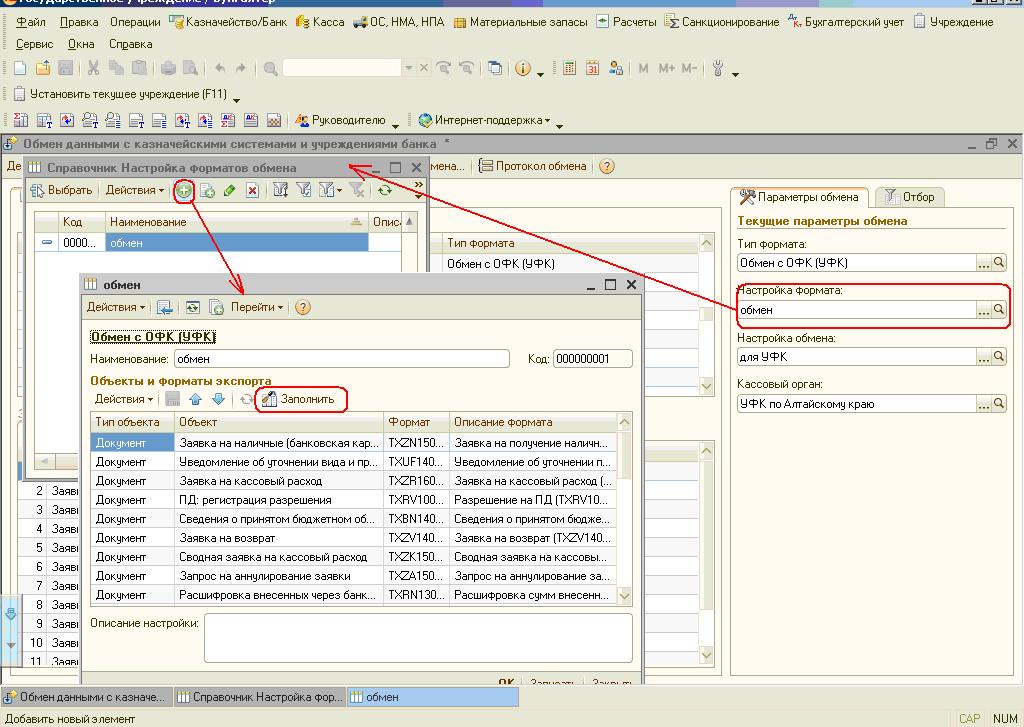The width and height of the screenshot is (1024, 727).
Task: Switch to the Отбор tab
Action: click(x=910, y=197)
